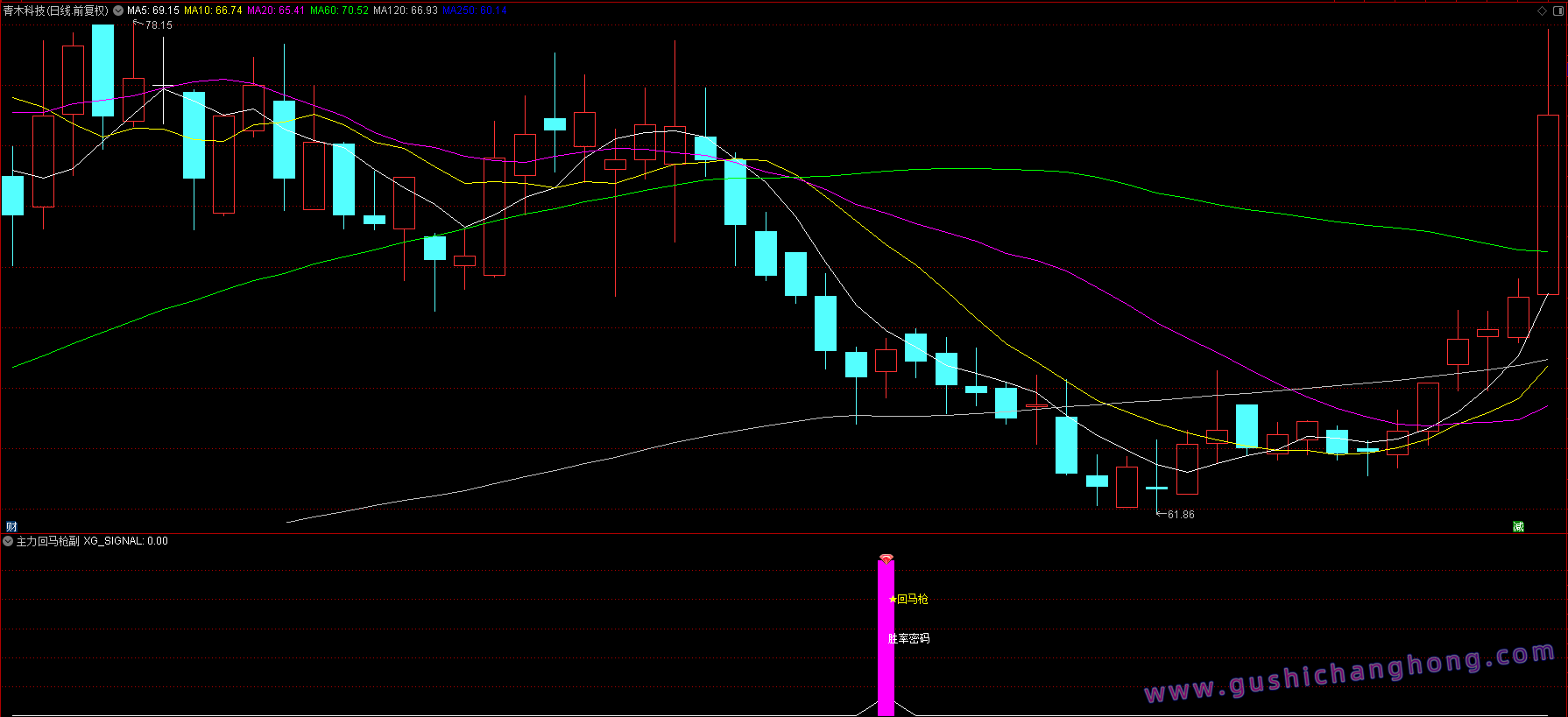Open dropdown next to 青木科技 chart title
This screenshot has width=1568, height=717.
tap(118, 11)
